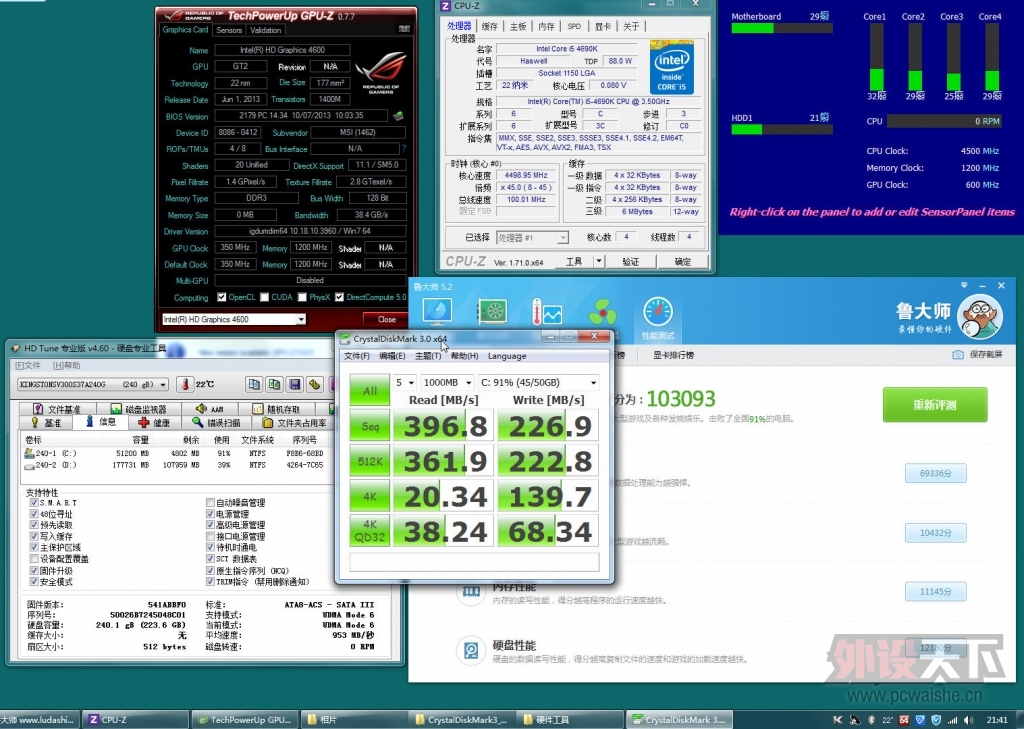The width and height of the screenshot is (1024, 729).
Task: Open 显卡排行榜 link in Ludashi
Action: [x=673, y=355]
